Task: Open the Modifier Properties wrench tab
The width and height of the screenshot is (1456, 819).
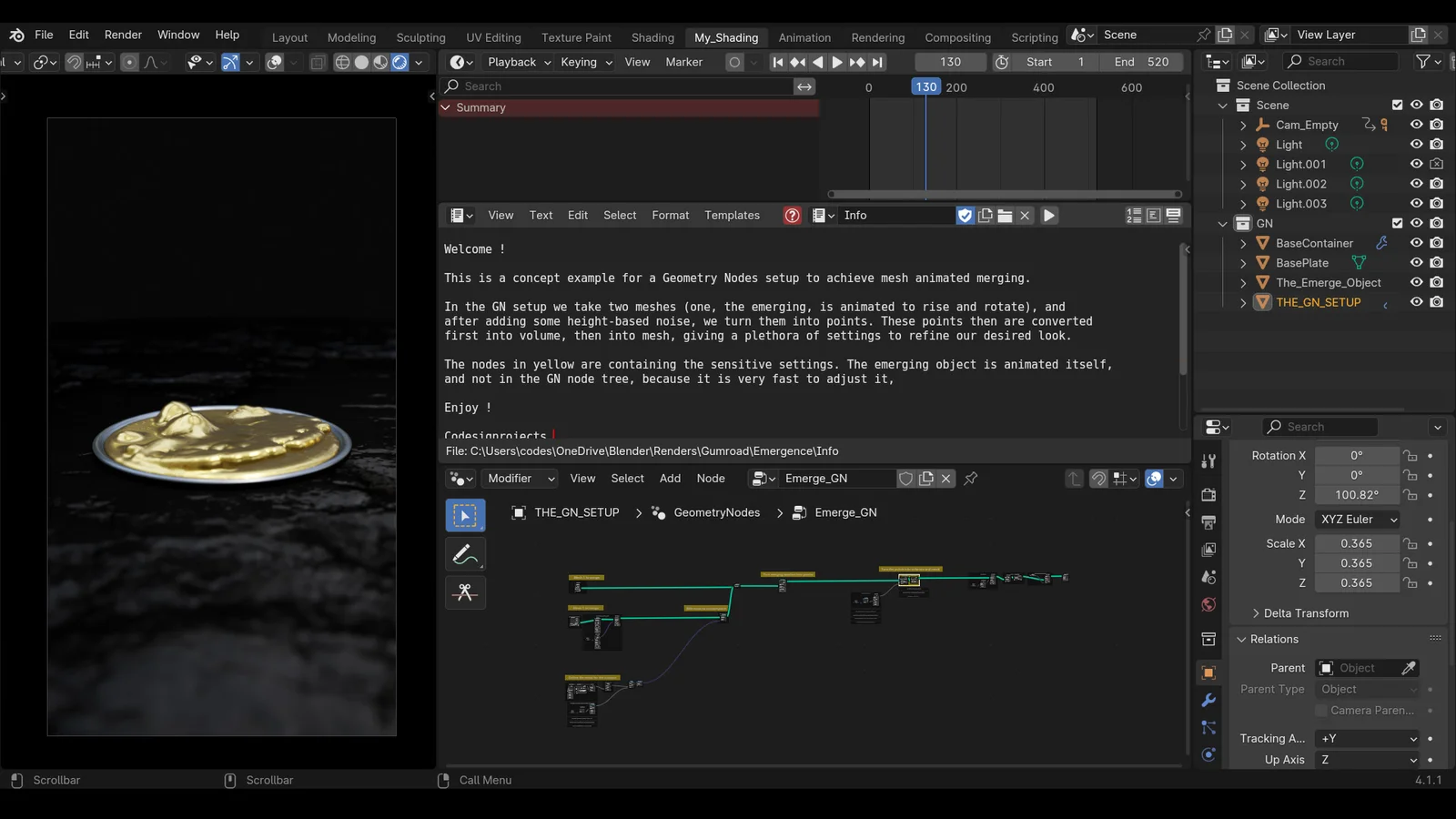Action: tap(1208, 700)
